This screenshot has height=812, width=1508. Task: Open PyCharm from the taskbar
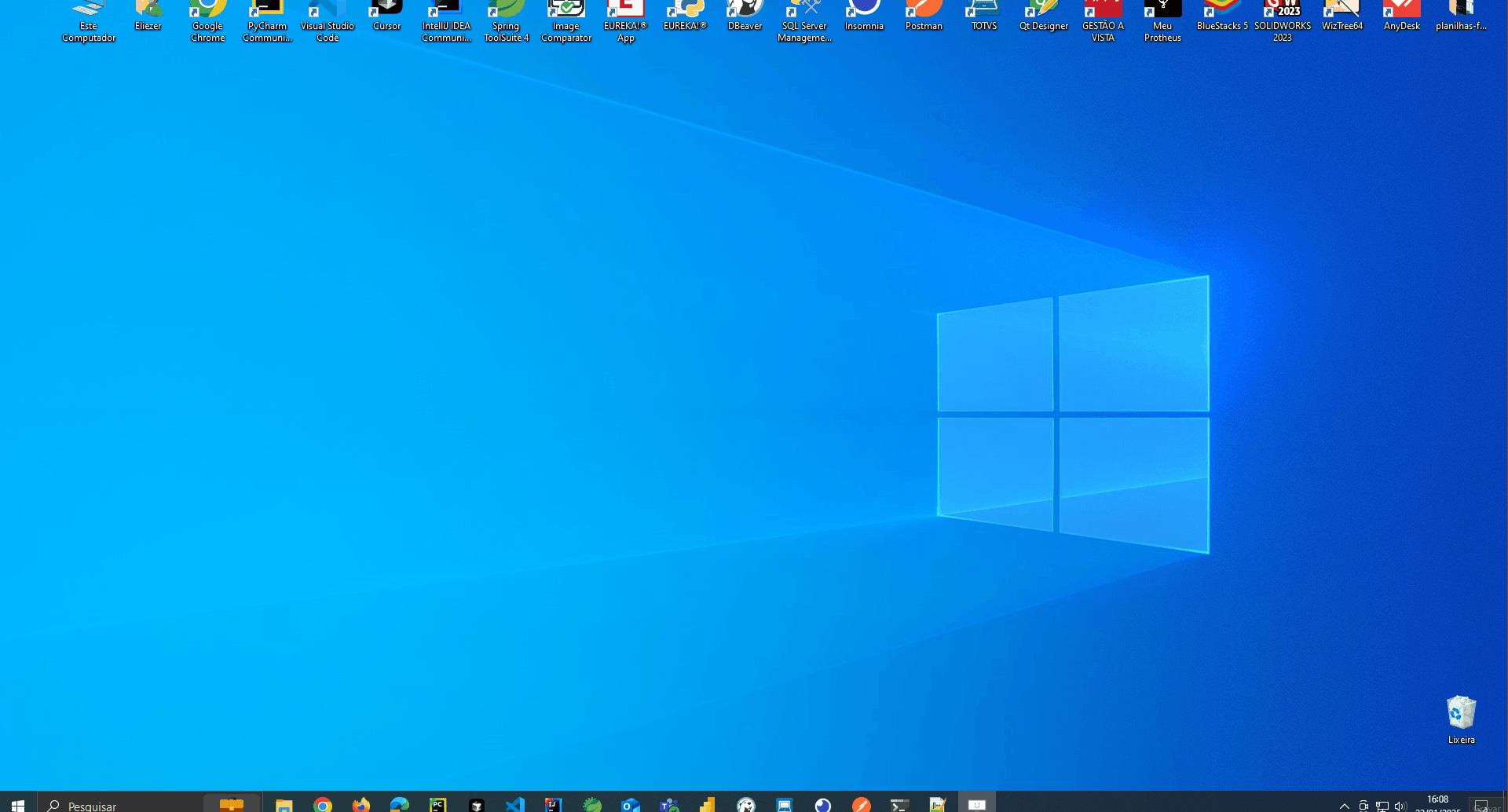(437, 804)
